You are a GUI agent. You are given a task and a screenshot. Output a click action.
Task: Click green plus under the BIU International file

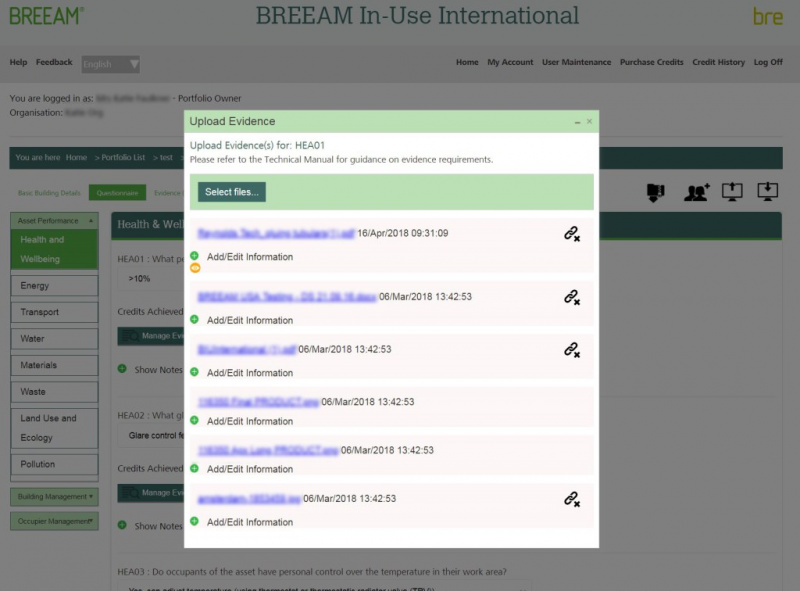[194, 372]
